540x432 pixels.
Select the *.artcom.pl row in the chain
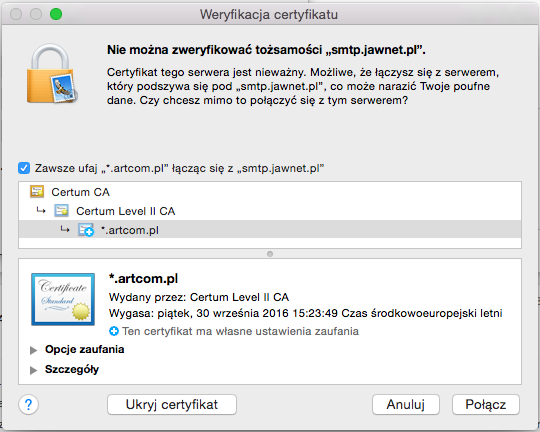pyautogui.click(x=270, y=230)
